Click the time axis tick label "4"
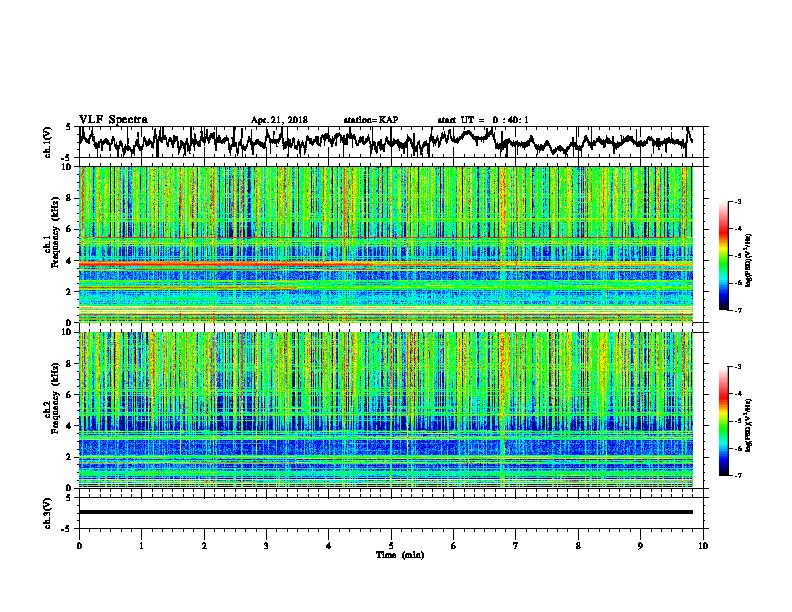The height and width of the screenshot is (612, 792). 329,546
